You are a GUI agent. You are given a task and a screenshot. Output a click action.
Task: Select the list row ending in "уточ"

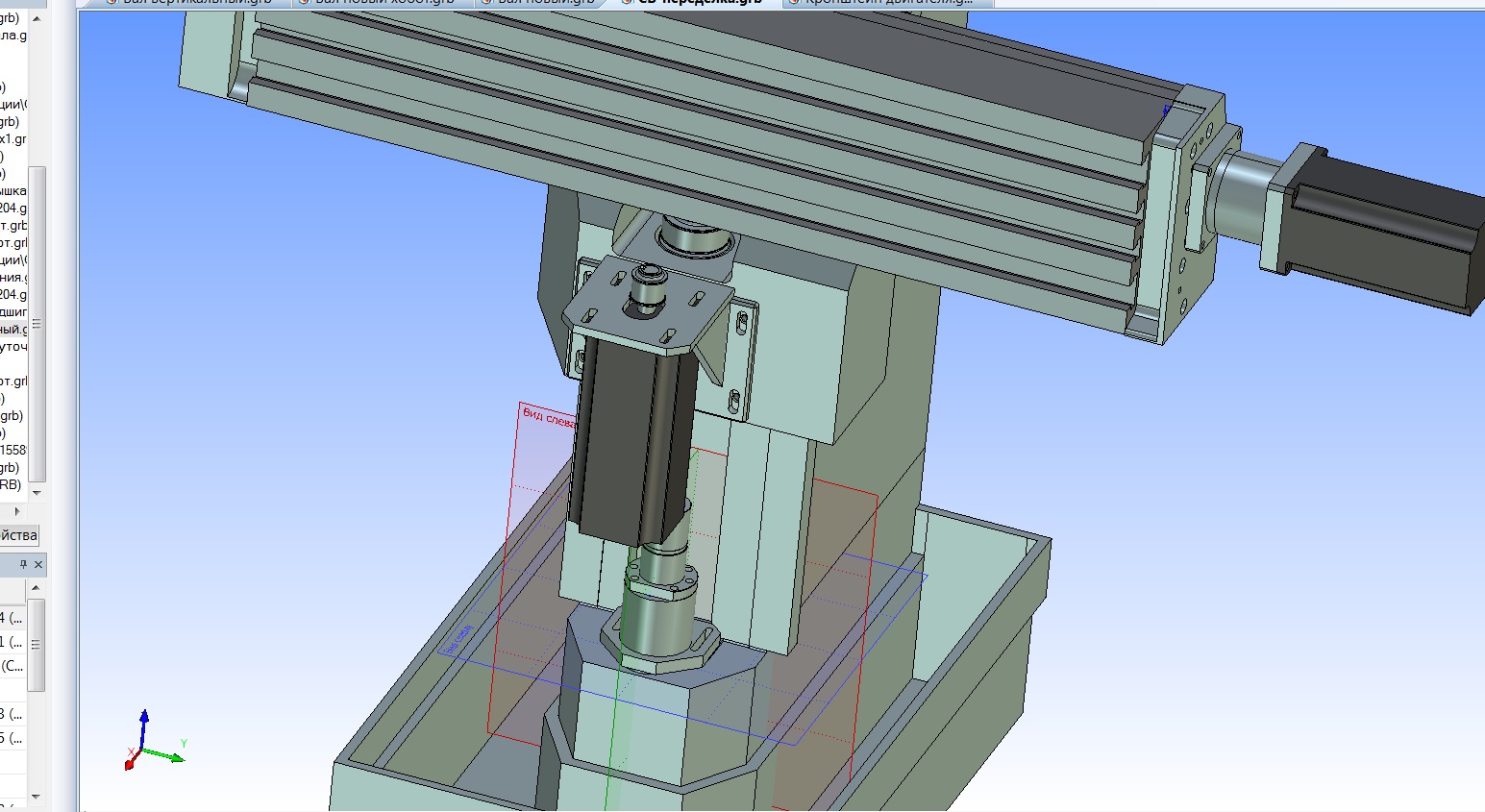pyautogui.click(x=13, y=347)
